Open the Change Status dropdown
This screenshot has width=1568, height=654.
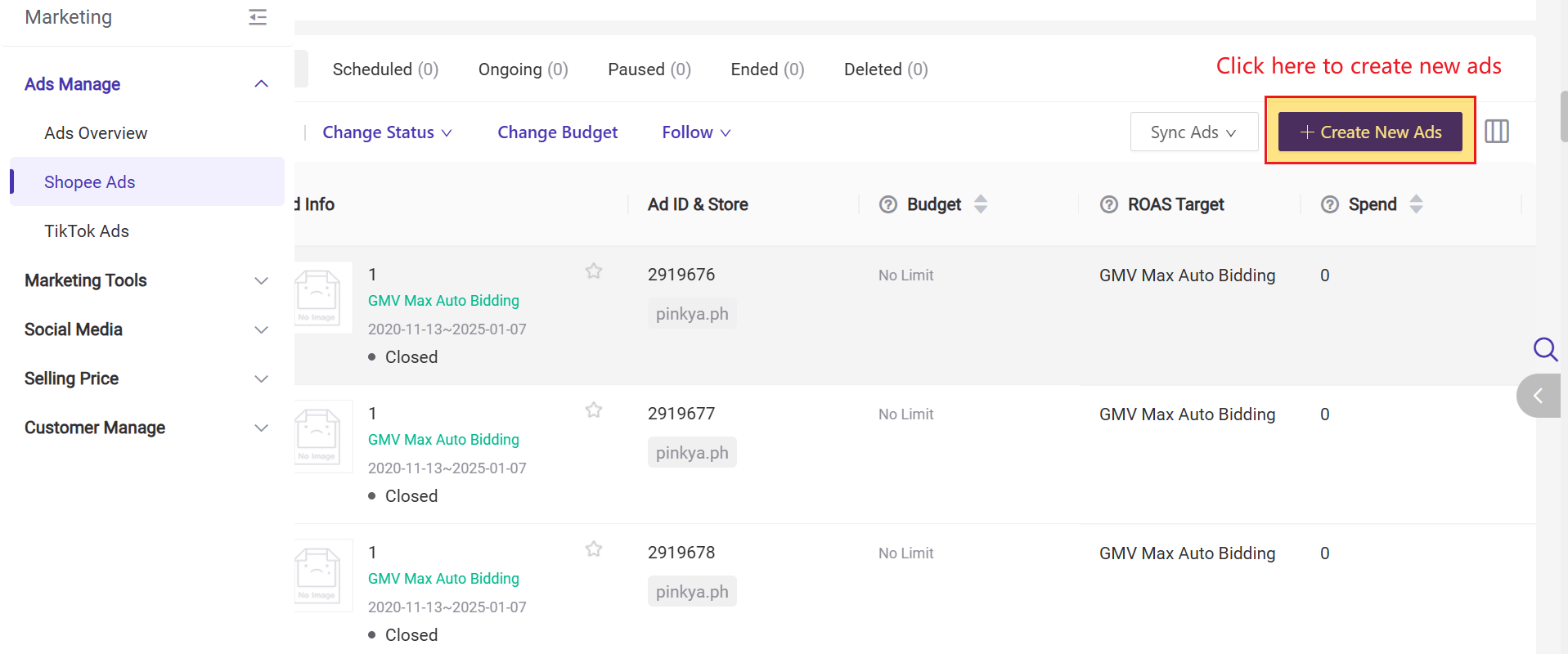[x=386, y=132]
